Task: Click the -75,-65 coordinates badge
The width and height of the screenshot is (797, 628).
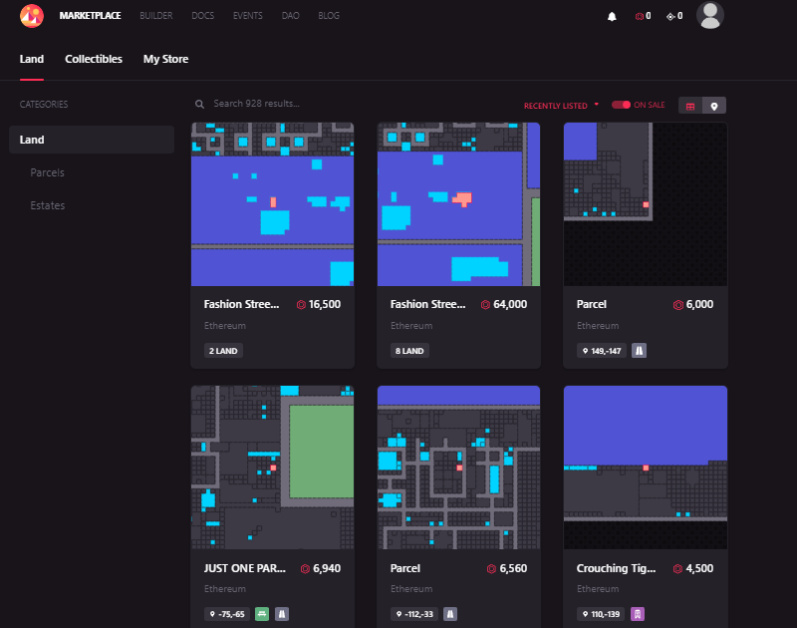Action: point(227,614)
